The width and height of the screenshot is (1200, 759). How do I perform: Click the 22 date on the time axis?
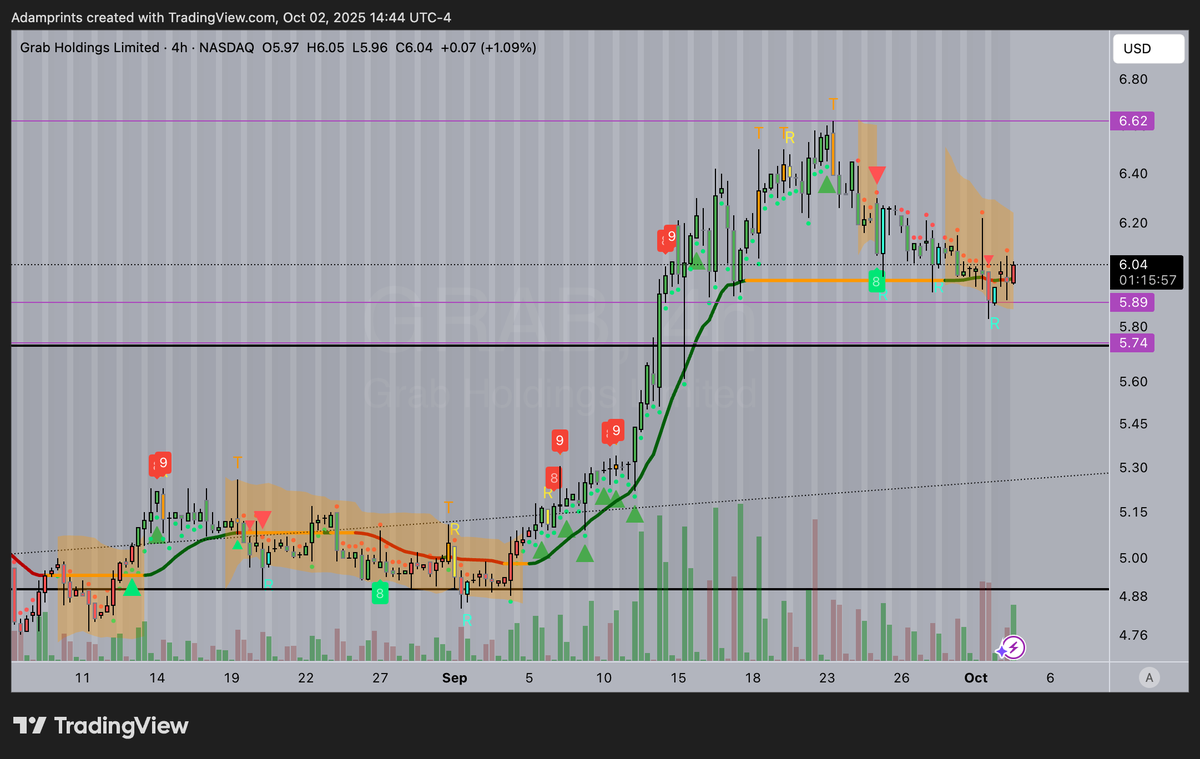[306, 678]
